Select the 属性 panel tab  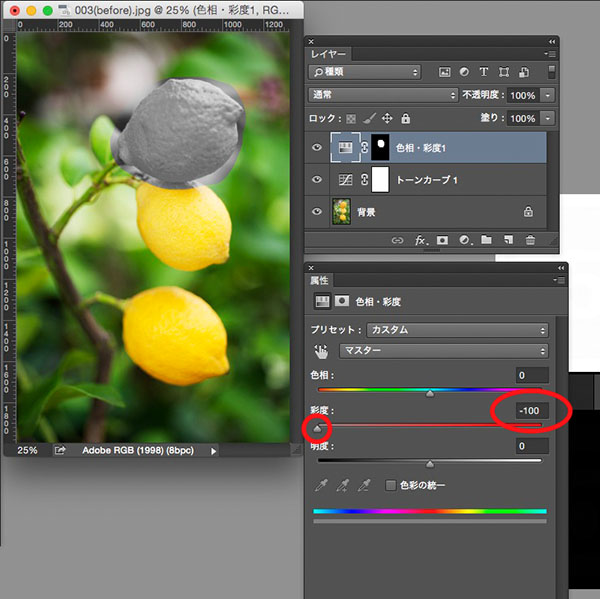pos(320,281)
